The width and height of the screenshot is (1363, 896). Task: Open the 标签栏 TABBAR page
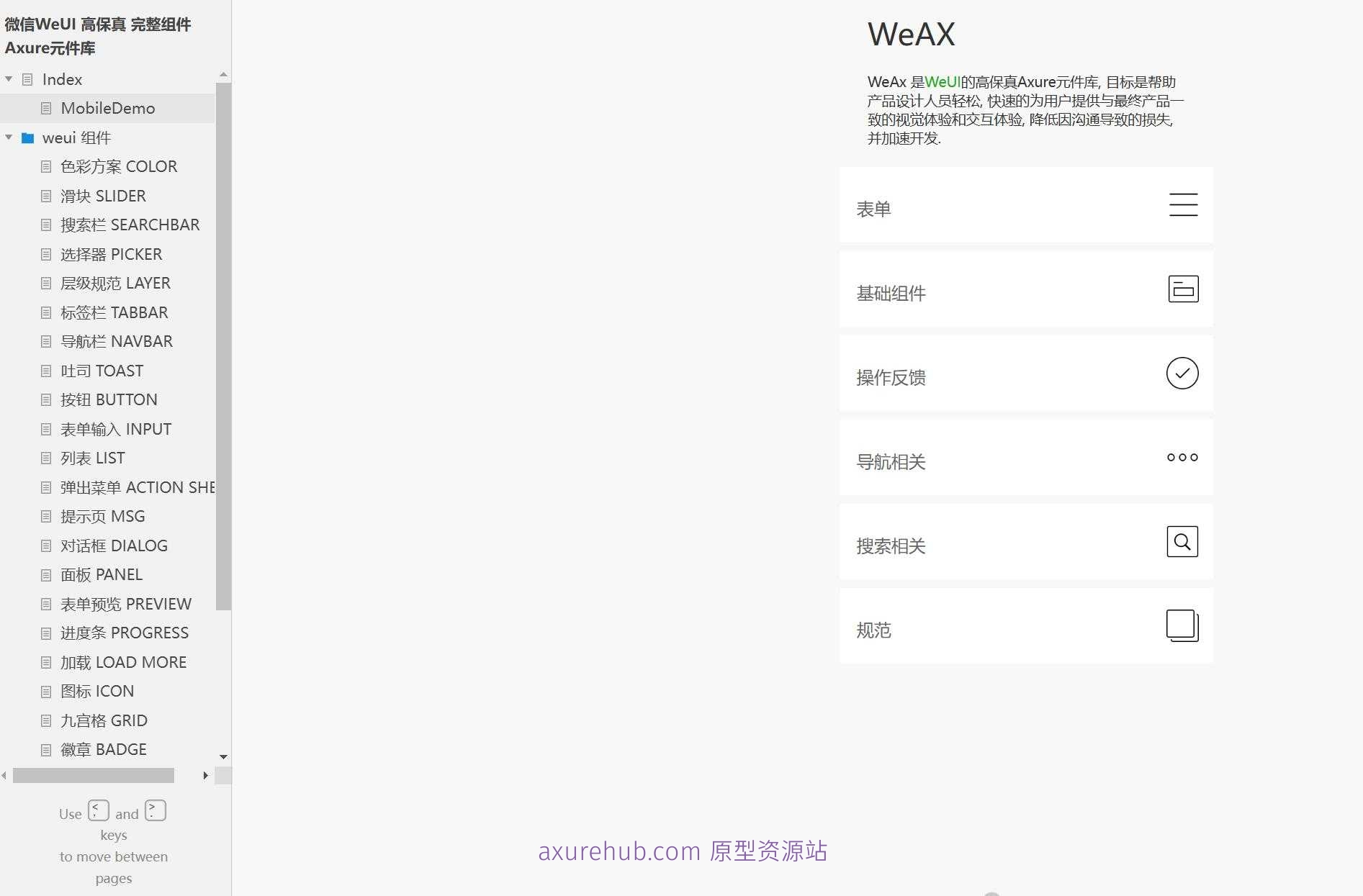tap(114, 312)
